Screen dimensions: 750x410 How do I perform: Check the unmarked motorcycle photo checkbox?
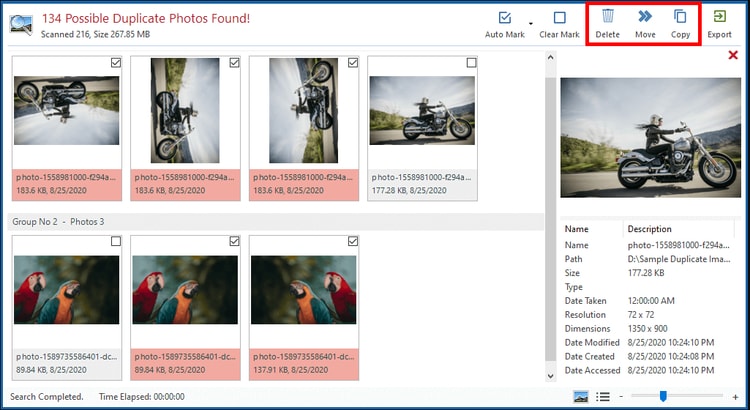[x=472, y=62]
